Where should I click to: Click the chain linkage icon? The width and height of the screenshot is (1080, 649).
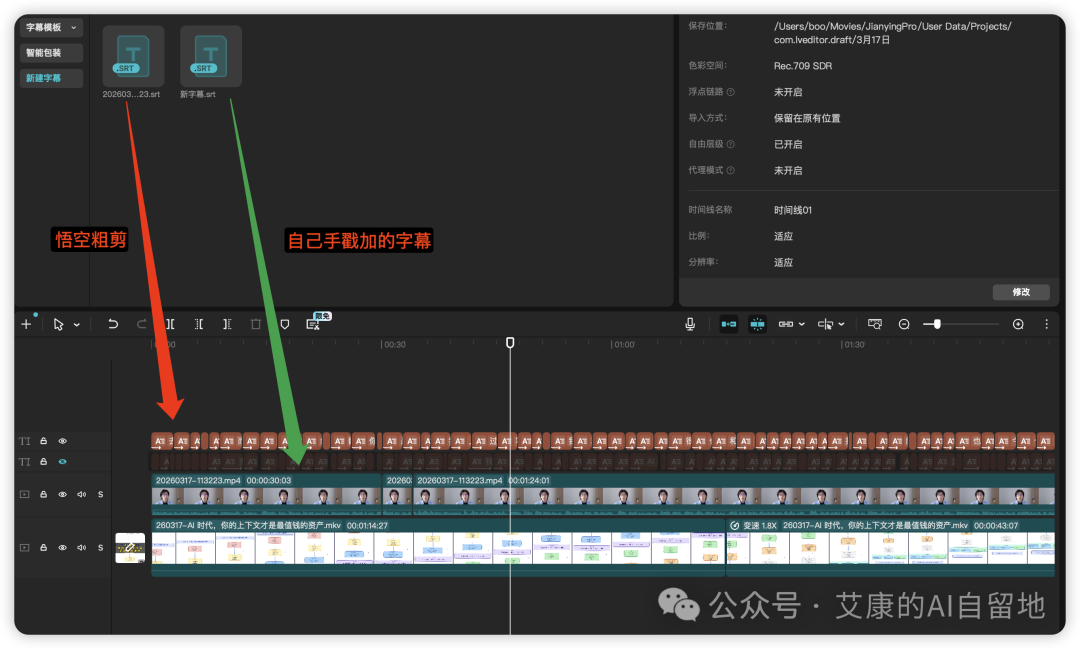click(786, 324)
